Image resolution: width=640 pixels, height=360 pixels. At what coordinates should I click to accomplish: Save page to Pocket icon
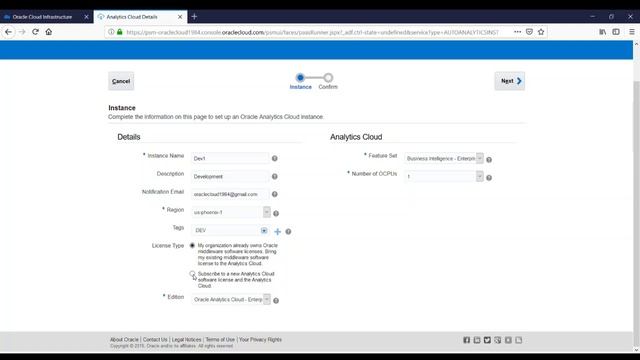(529, 32)
